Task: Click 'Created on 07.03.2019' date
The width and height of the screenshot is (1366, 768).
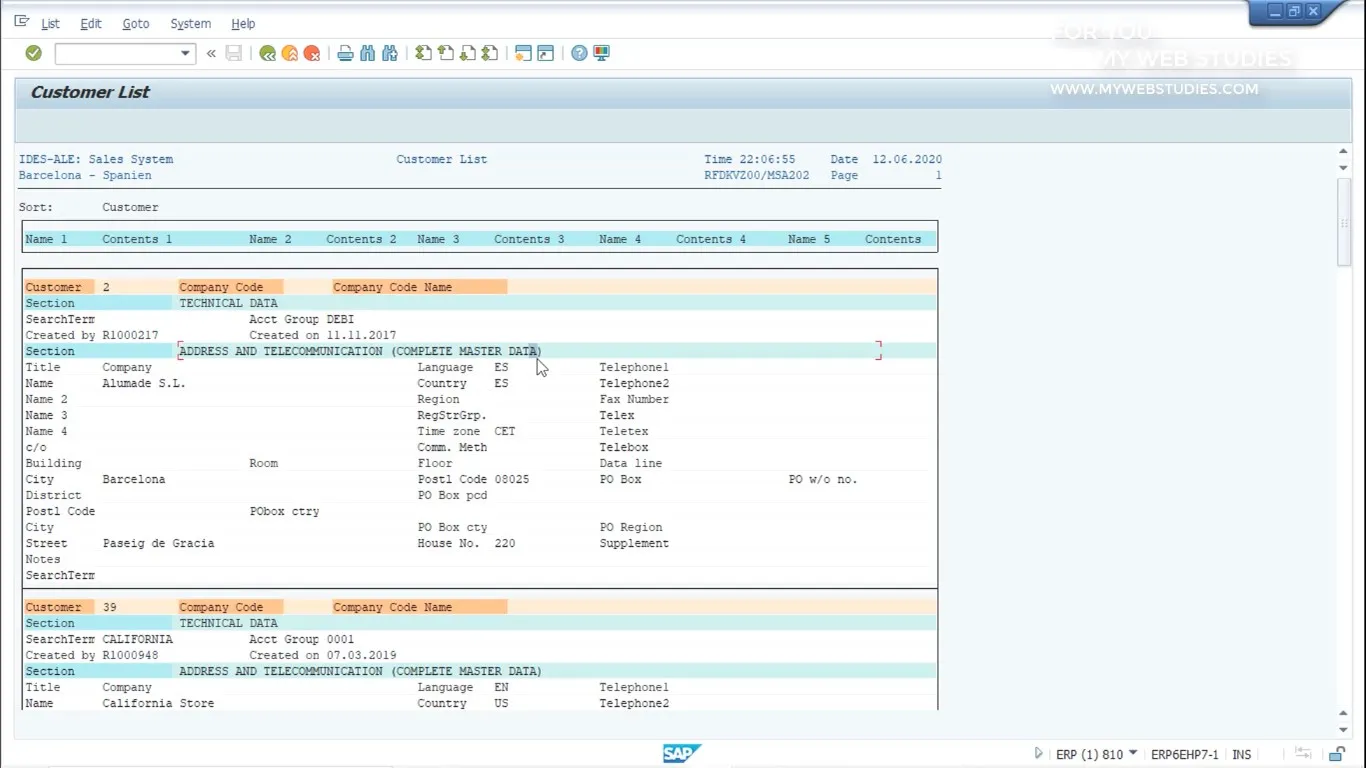Action: click(322, 655)
